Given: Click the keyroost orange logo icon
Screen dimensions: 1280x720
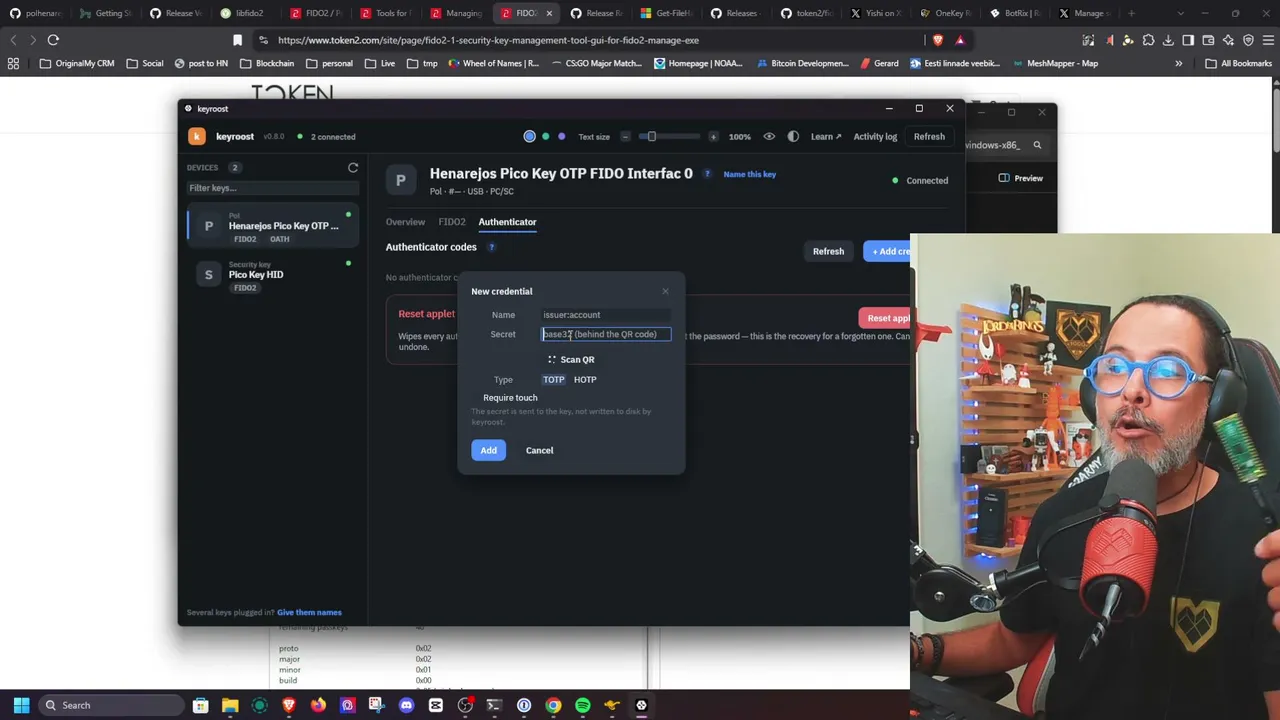Looking at the screenshot, I should tap(197, 136).
